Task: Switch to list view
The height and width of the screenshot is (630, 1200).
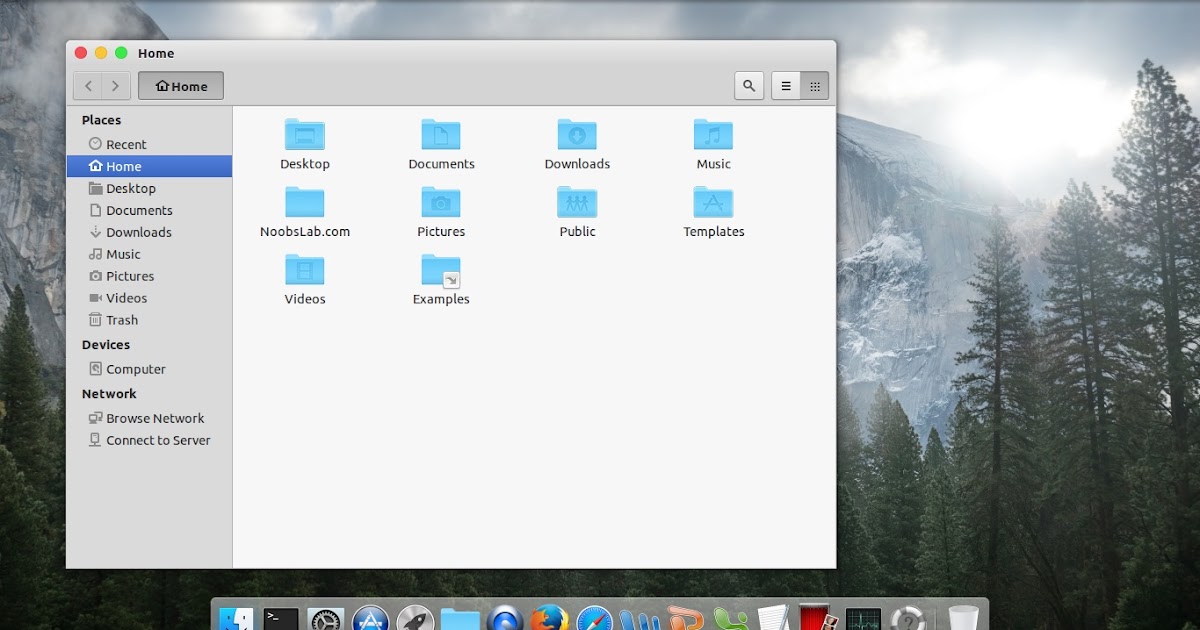Action: 786,86
